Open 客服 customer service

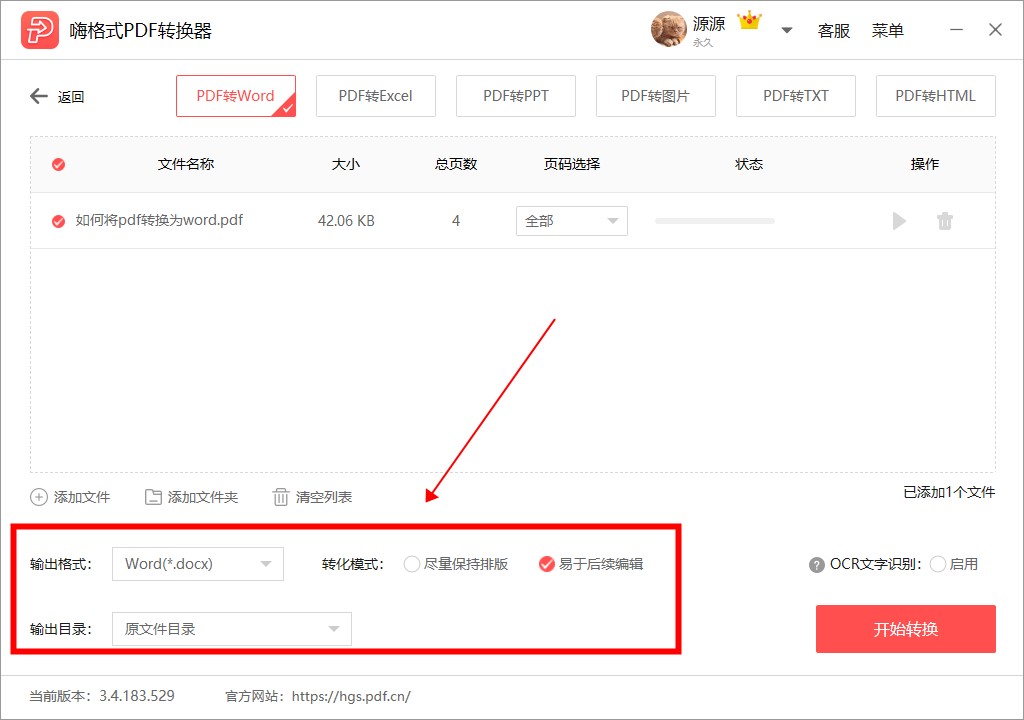click(x=833, y=31)
